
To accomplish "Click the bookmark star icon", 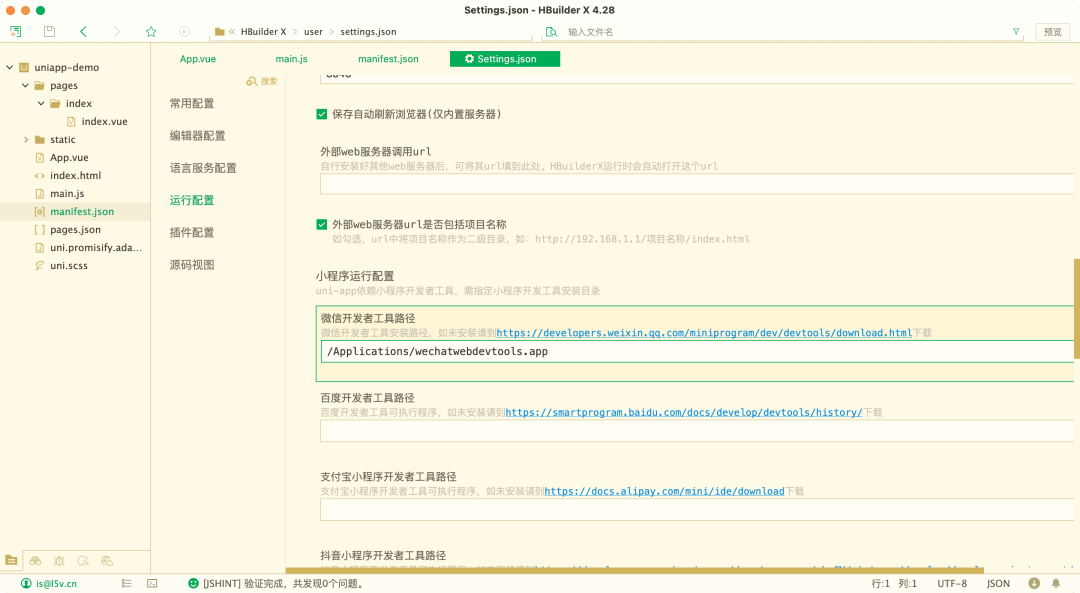I will click(151, 32).
